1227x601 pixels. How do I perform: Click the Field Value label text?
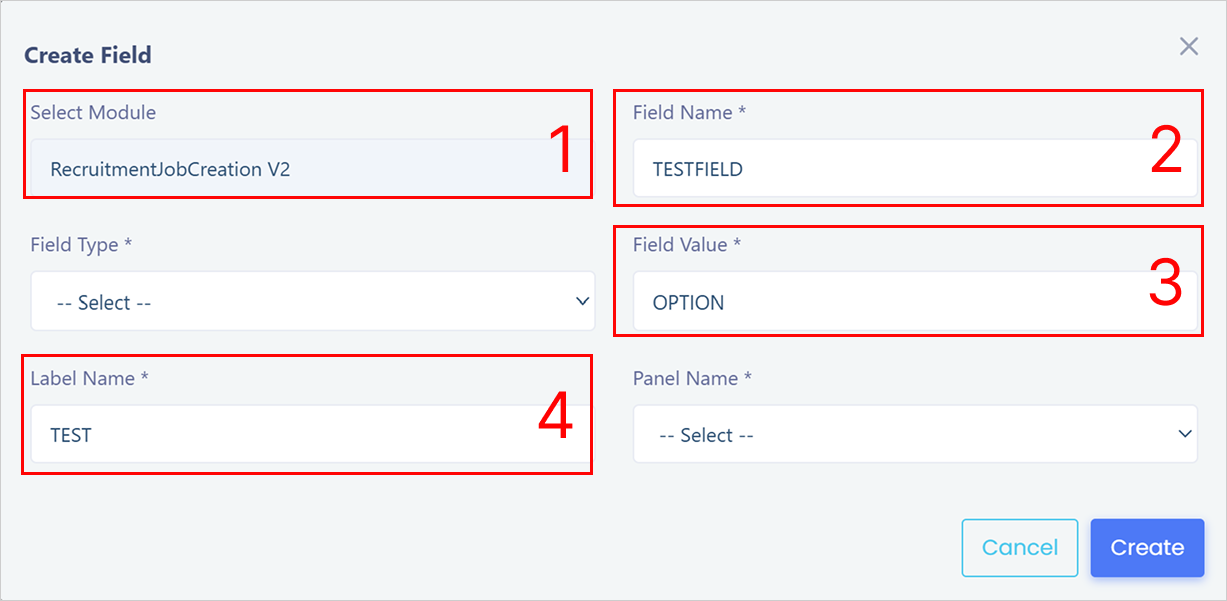pos(687,245)
